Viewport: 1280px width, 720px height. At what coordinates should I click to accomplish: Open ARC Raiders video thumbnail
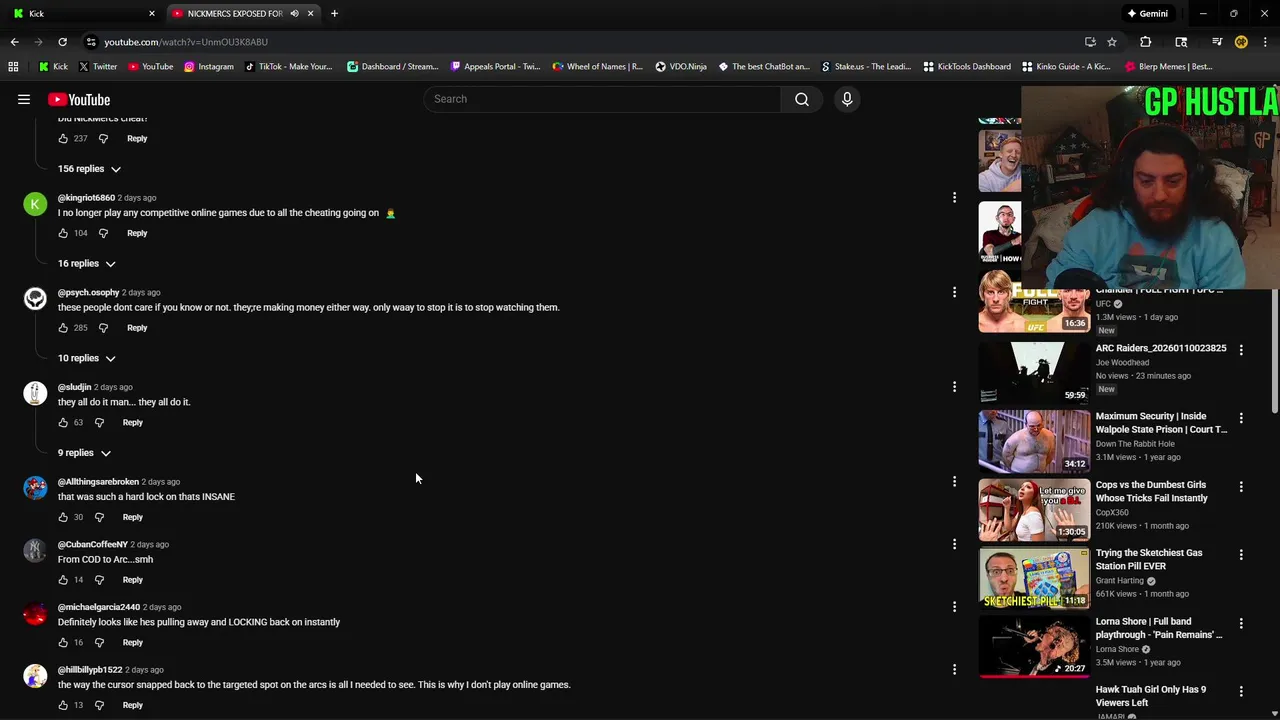point(1034,372)
